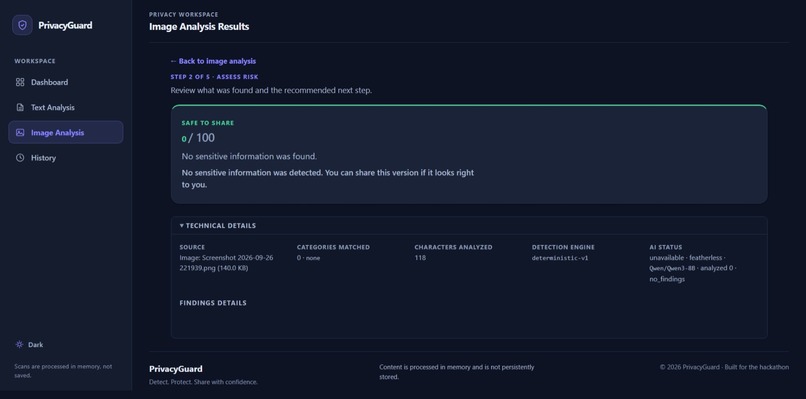This screenshot has width=806, height=399.
Task: Click the Findings Details heading
Action: pos(213,303)
